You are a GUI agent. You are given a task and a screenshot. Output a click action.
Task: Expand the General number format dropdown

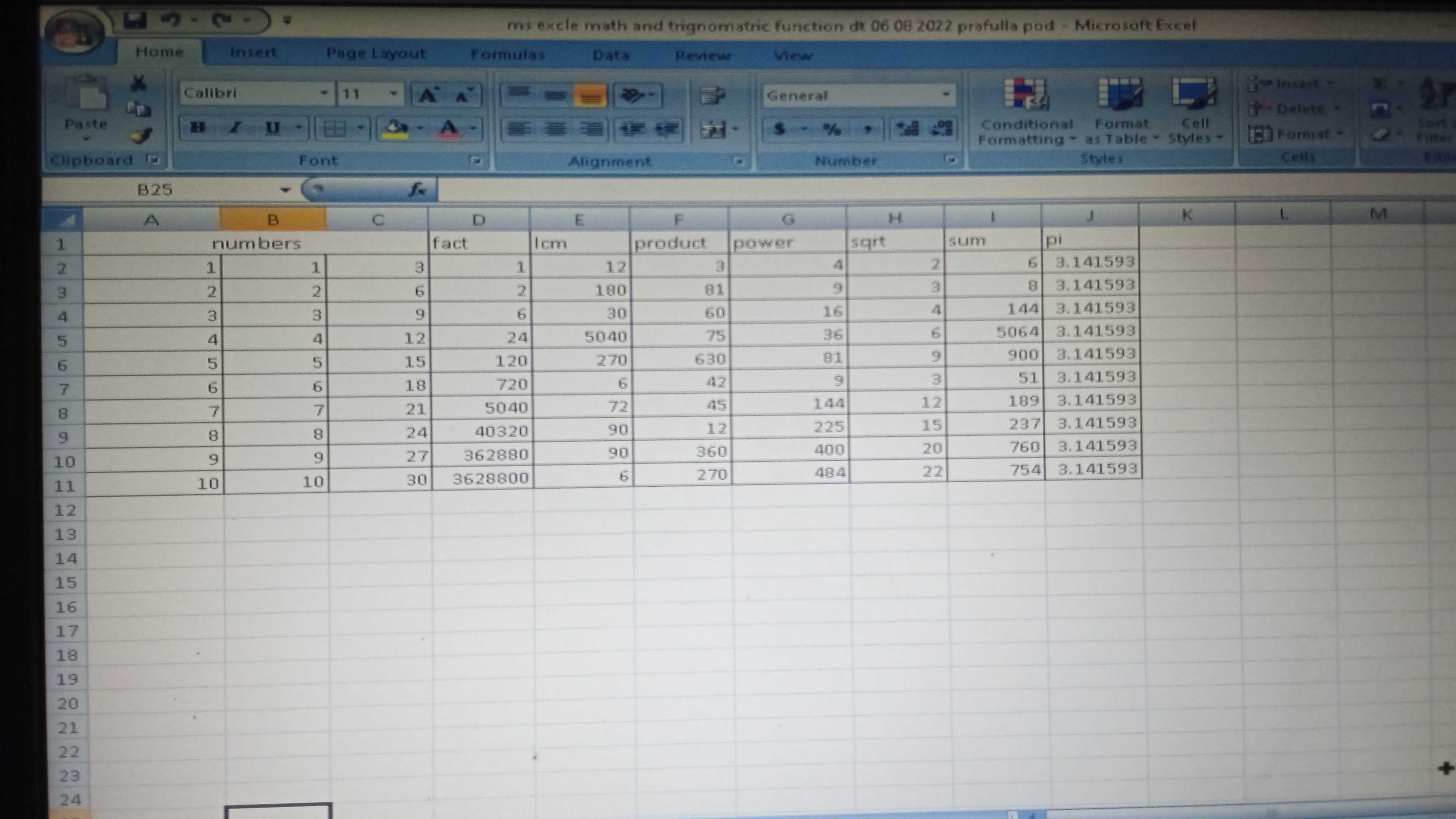[946, 95]
